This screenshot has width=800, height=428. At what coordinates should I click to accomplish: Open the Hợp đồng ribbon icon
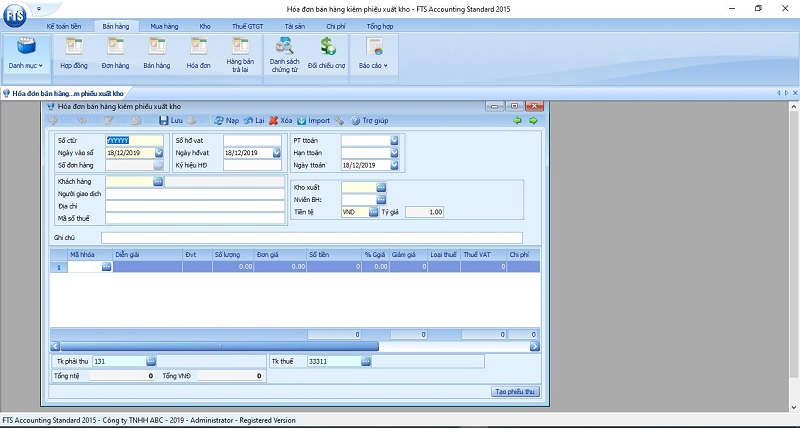74,53
